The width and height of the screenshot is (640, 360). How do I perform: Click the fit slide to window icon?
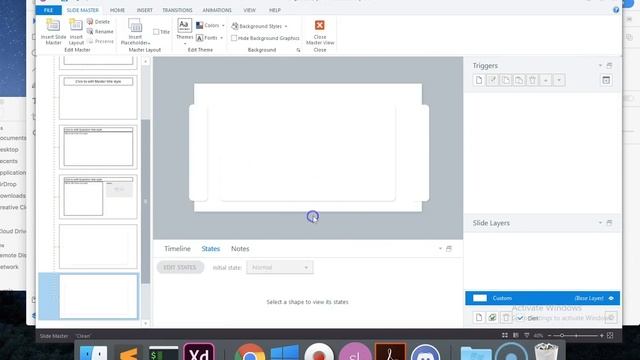pyautogui.click(x=610, y=336)
